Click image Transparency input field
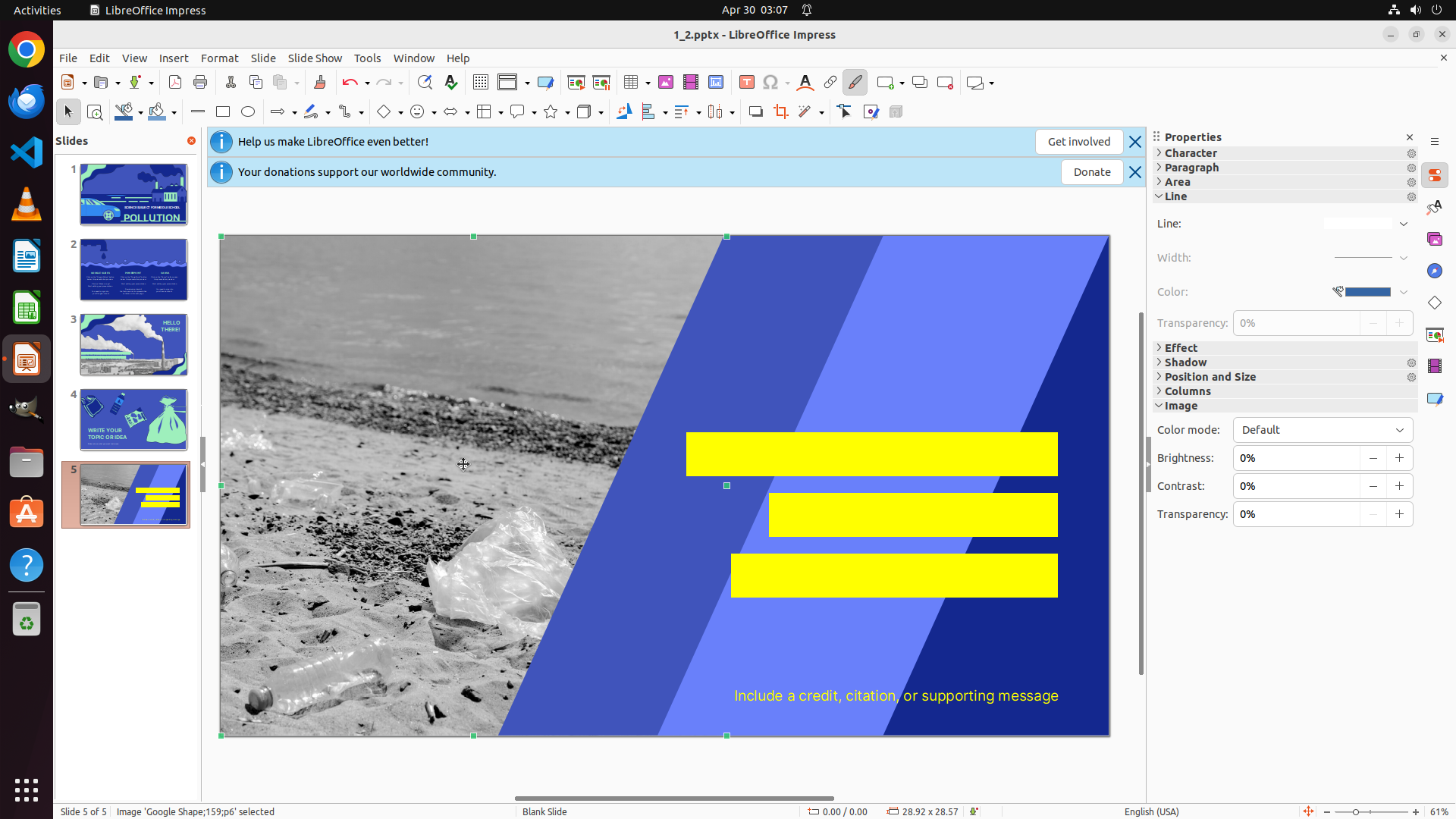Image resolution: width=1456 pixels, height=819 pixels. [1296, 514]
